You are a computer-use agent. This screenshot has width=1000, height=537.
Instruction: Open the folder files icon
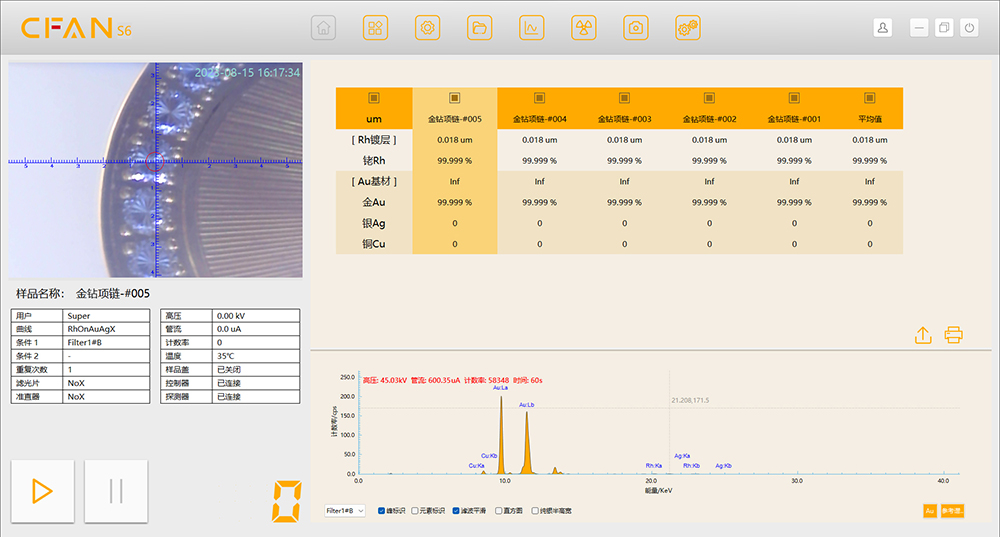coord(480,28)
